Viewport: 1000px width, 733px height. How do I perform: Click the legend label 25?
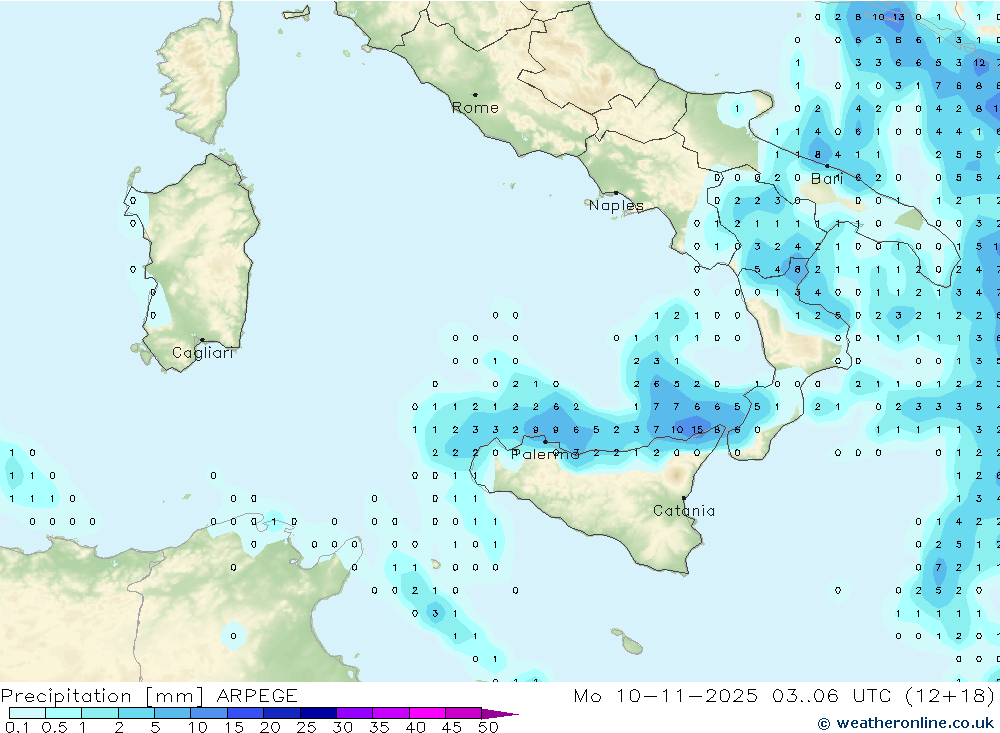pos(307,727)
